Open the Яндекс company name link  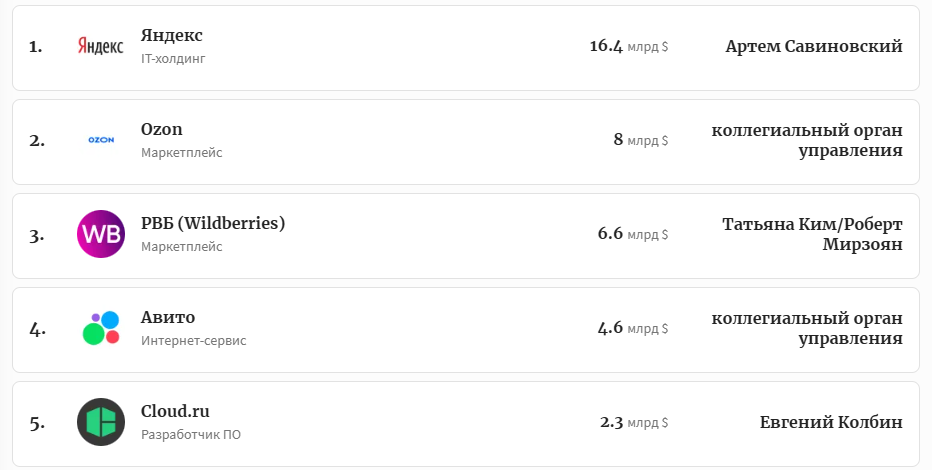tap(172, 36)
